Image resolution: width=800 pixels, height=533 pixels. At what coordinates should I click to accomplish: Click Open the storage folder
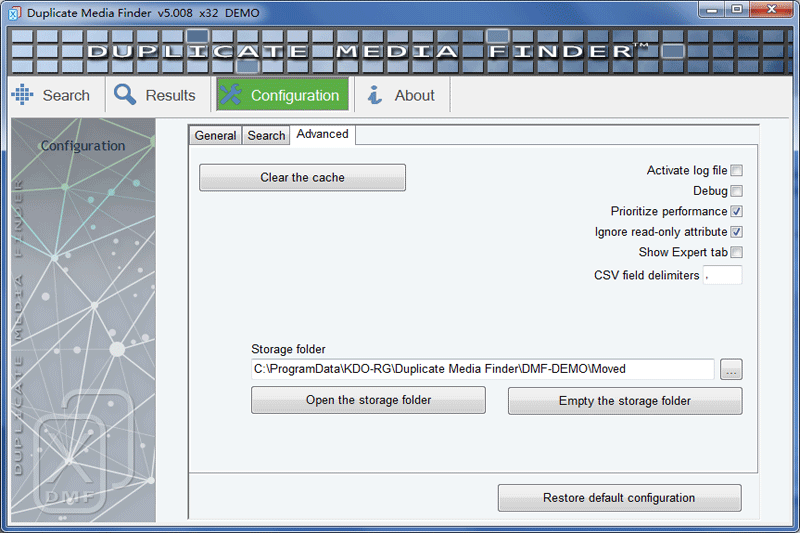(x=368, y=400)
